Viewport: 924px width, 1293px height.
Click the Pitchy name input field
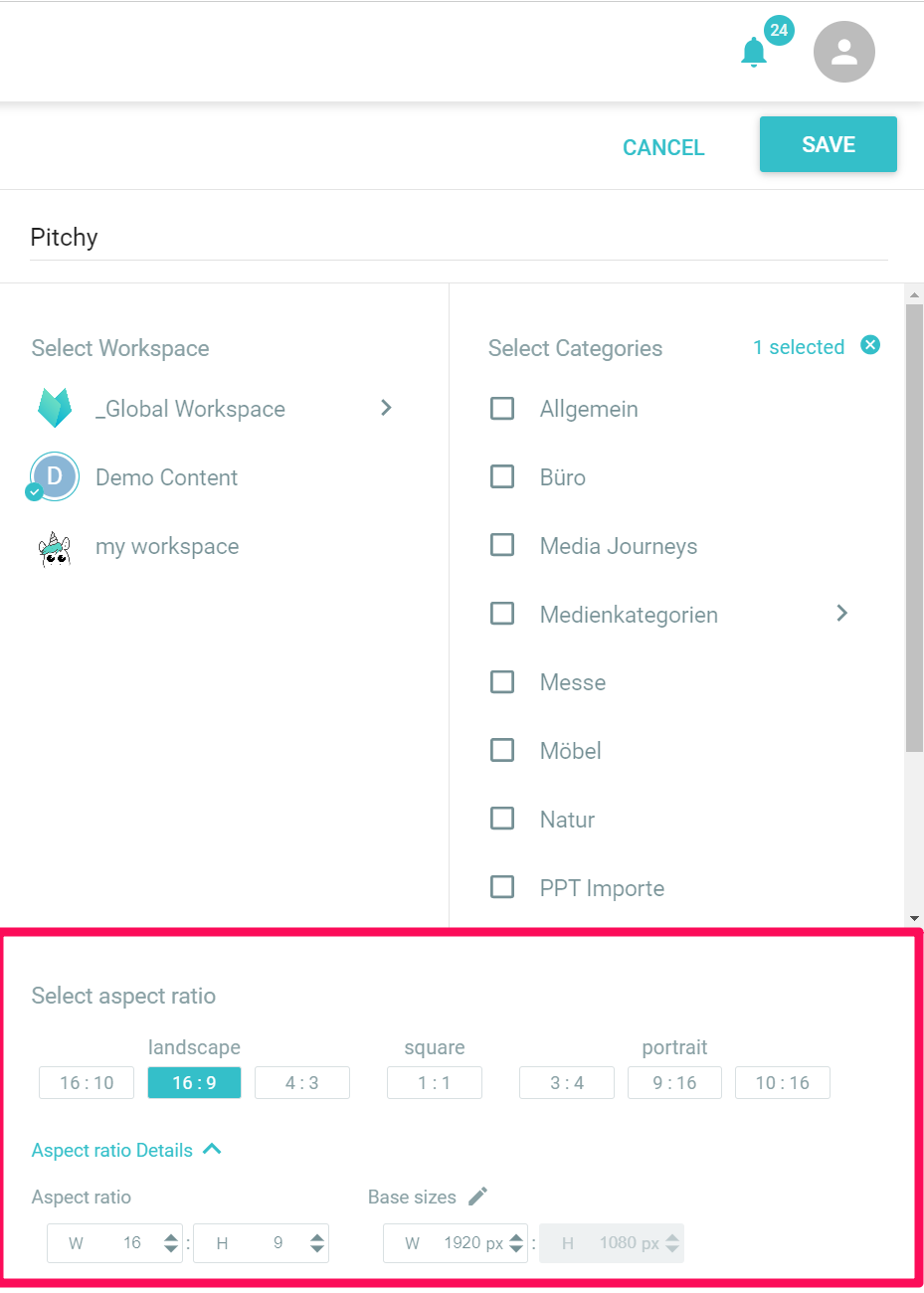click(x=459, y=238)
